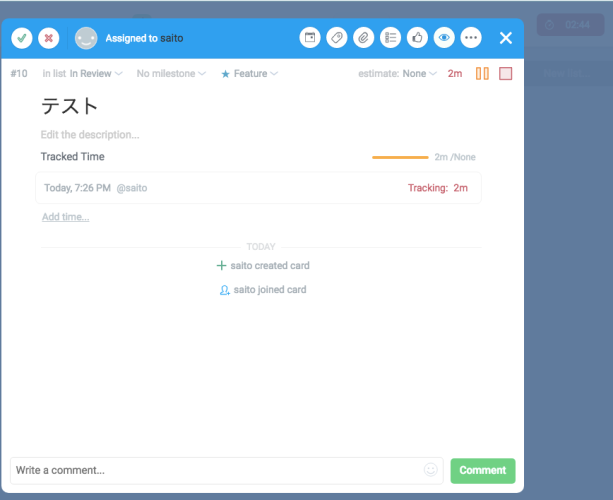Viewport: 613px width, 500px height.
Task: Click the Tracked Time heading
Action: (x=72, y=157)
